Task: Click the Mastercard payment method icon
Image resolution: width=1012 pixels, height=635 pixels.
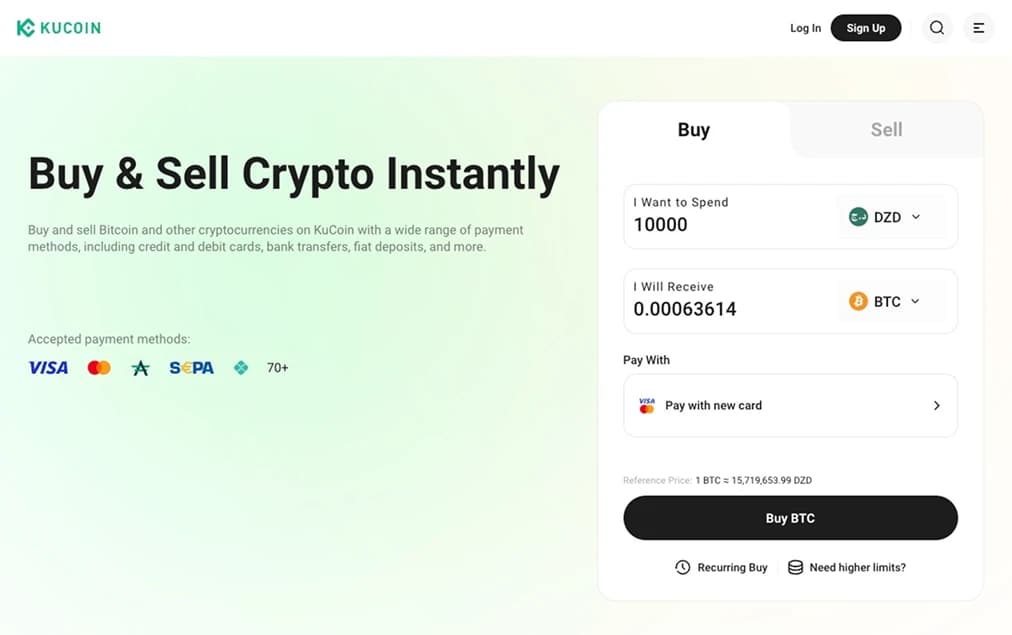Action: pyautogui.click(x=98, y=367)
